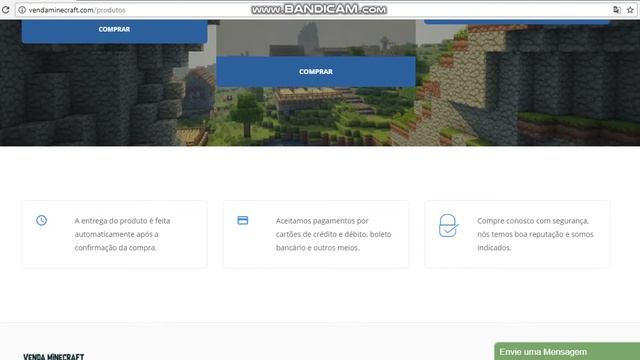
Task: Select the text 'Compre conosco com segurança,'
Action: [533, 221]
